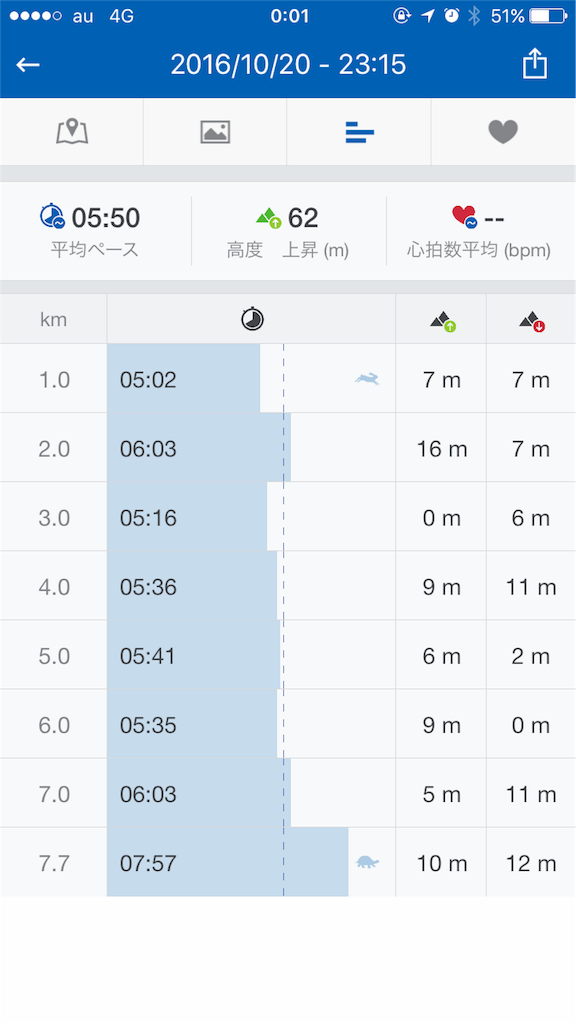Tap the rabbit fastest split icon
The width and height of the screenshot is (576, 1024).
coord(367,378)
